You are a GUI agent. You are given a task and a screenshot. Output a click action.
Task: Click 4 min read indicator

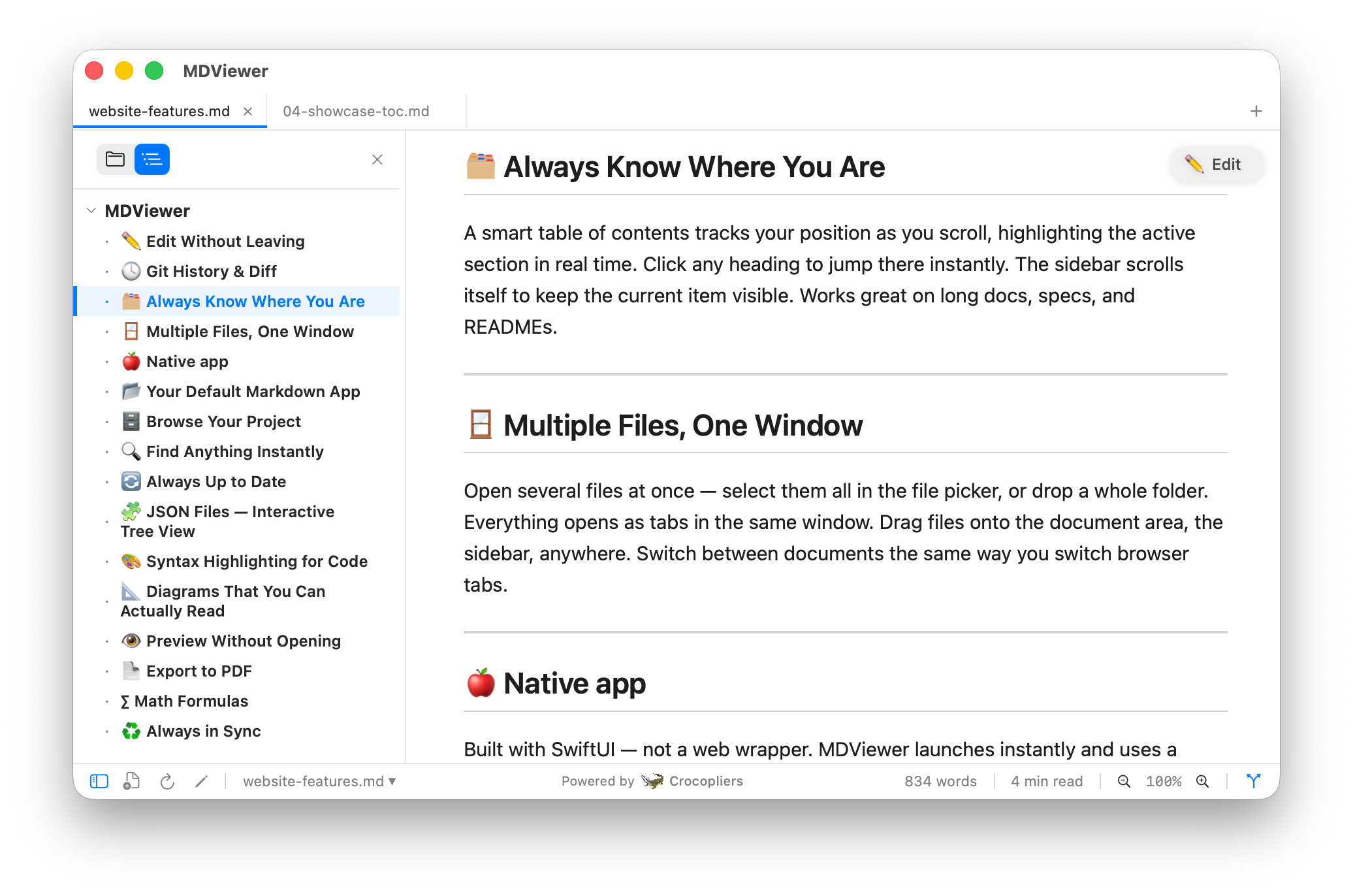click(1047, 781)
